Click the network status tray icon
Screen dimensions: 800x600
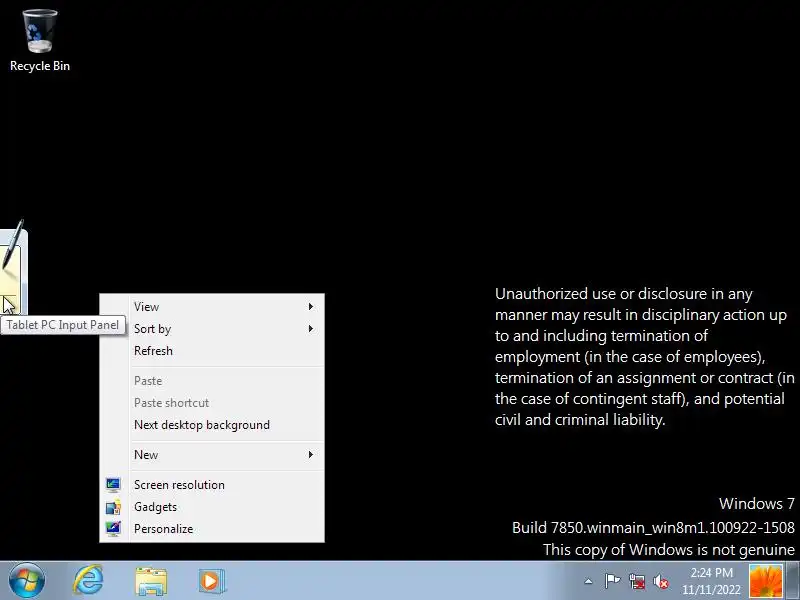click(x=637, y=581)
